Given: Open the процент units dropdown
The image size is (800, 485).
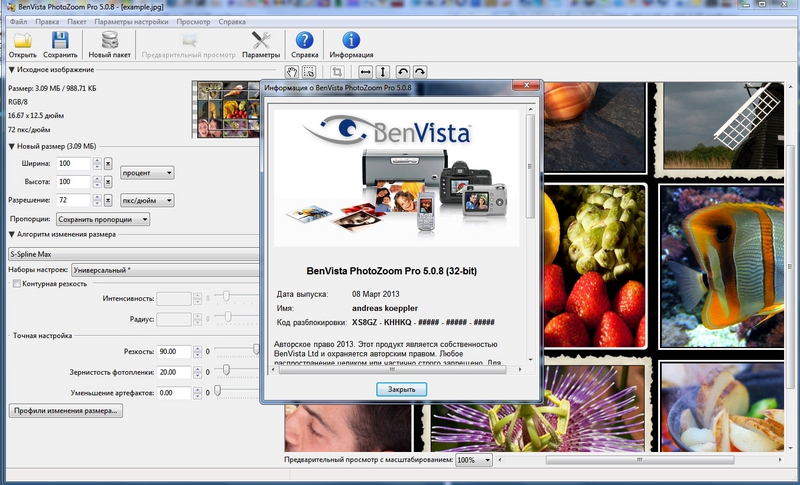Looking at the screenshot, I should click(x=147, y=173).
